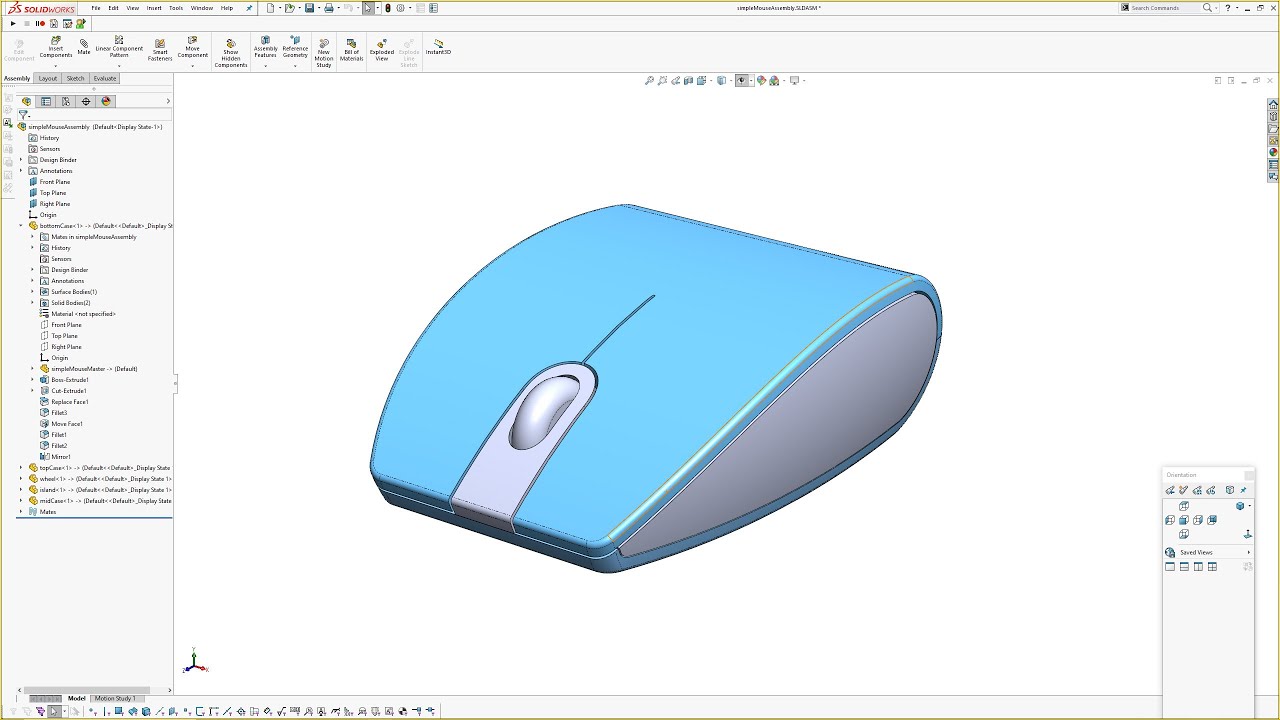The height and width of the screenshot is (720, 1280).
Task: Select the Mate tool
Action: [84, 47]
